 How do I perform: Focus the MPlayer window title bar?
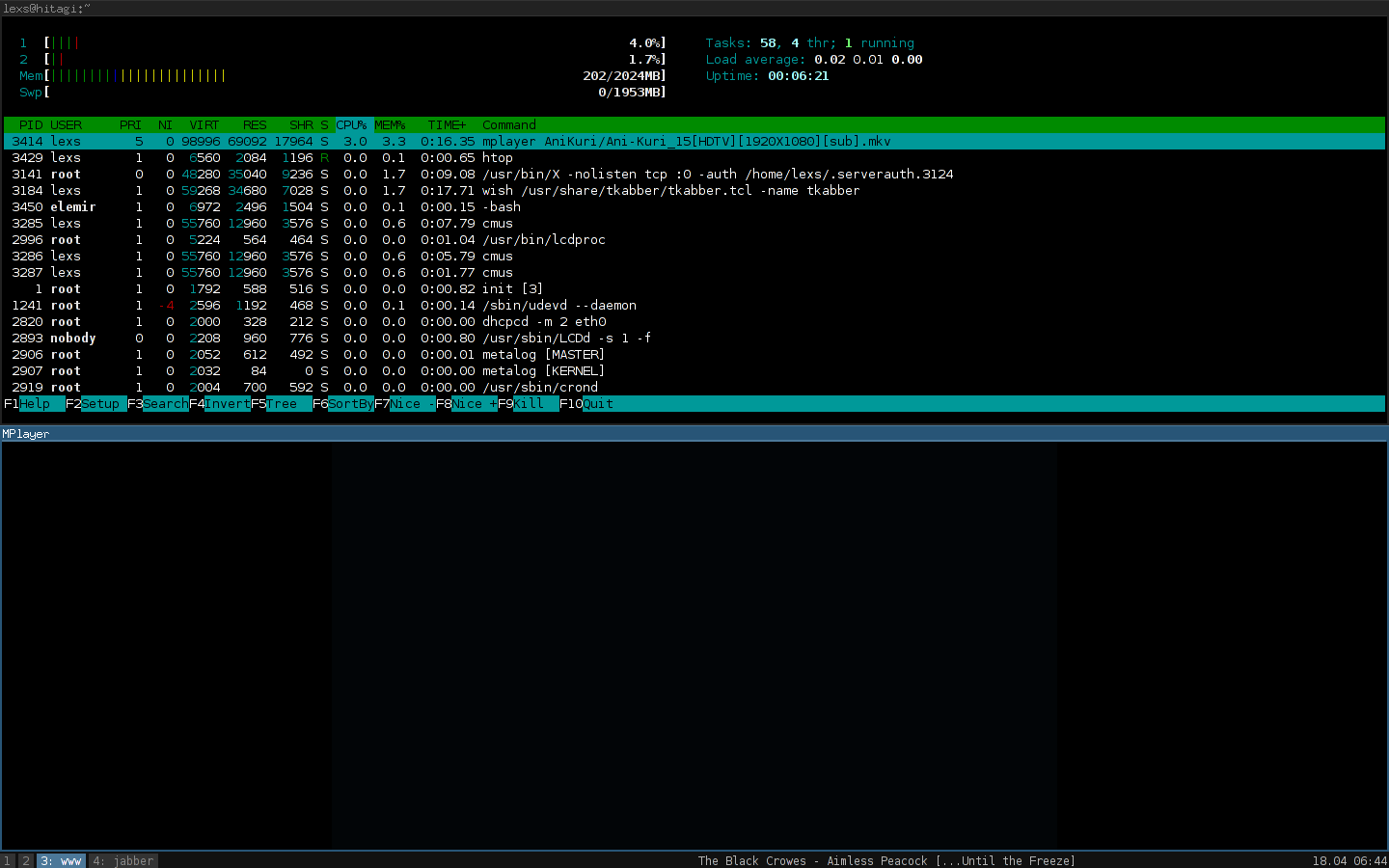[x=694, y=434]
